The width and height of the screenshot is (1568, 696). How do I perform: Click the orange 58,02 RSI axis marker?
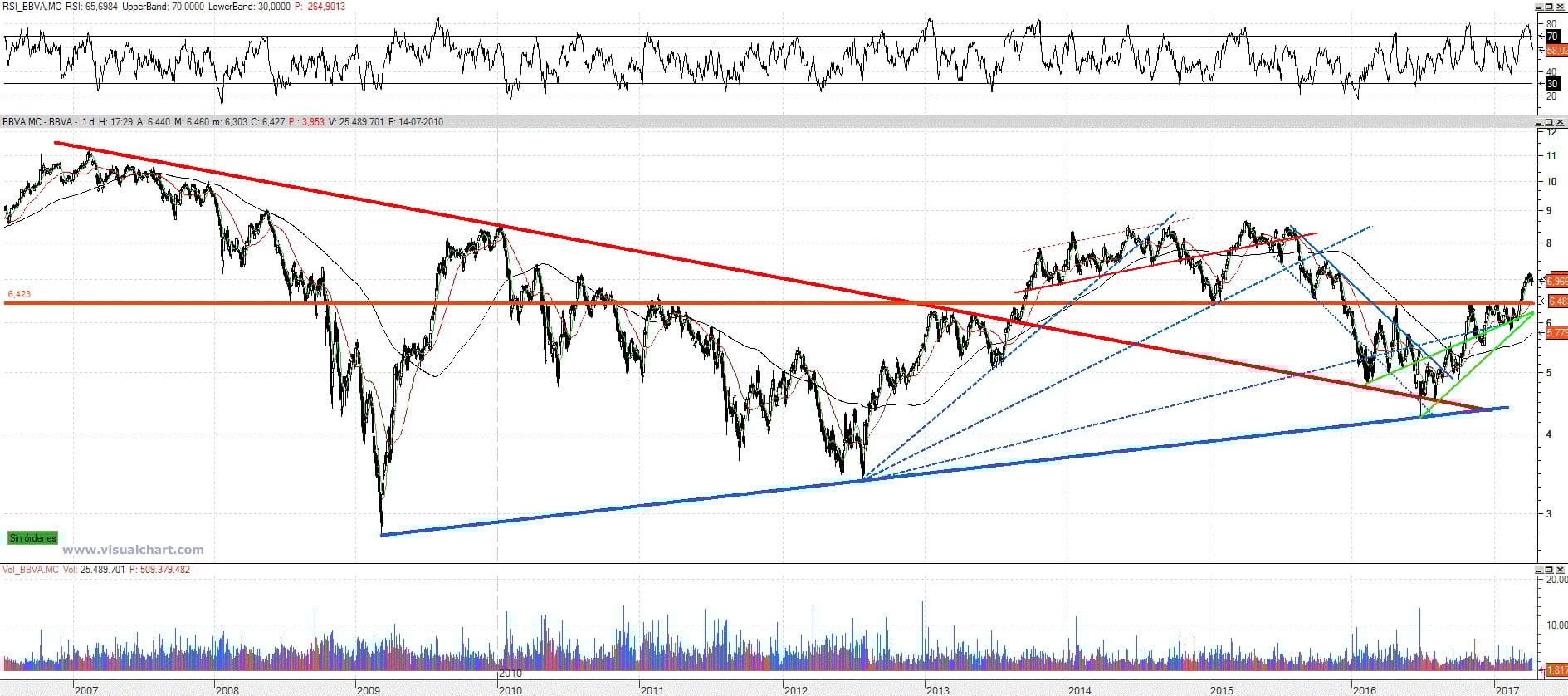[1556, 51]
